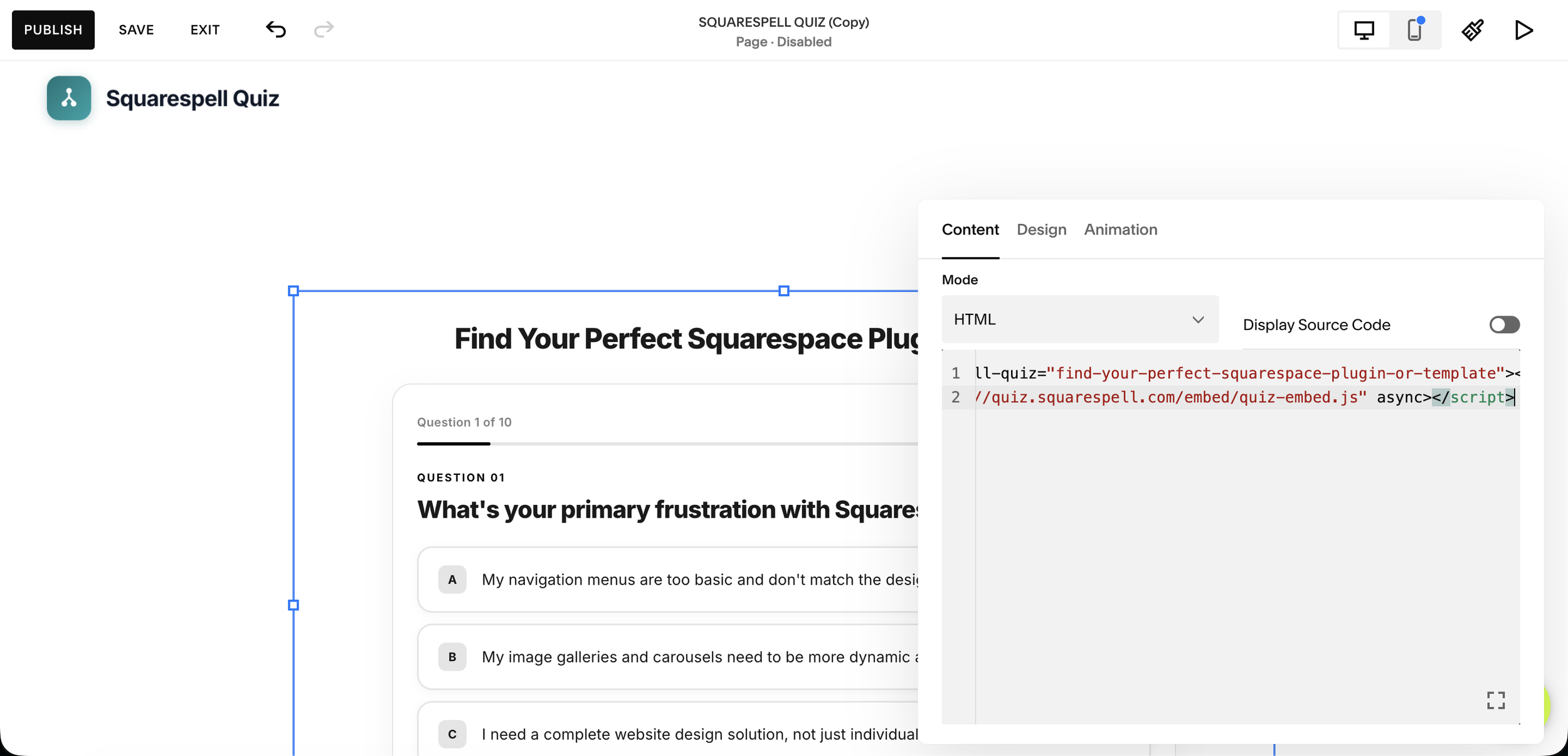Click the top-center block resize handle
1568x756 pixels.
(783, 291)
